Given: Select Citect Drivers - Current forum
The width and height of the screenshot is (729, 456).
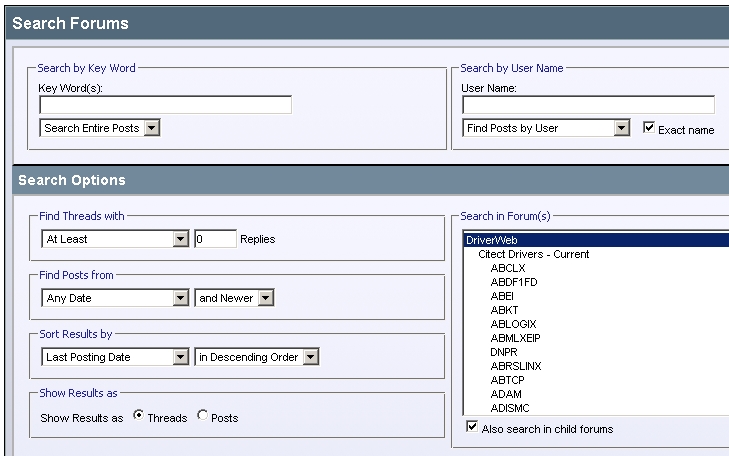Looking at the screenshot, I should 534,254.
